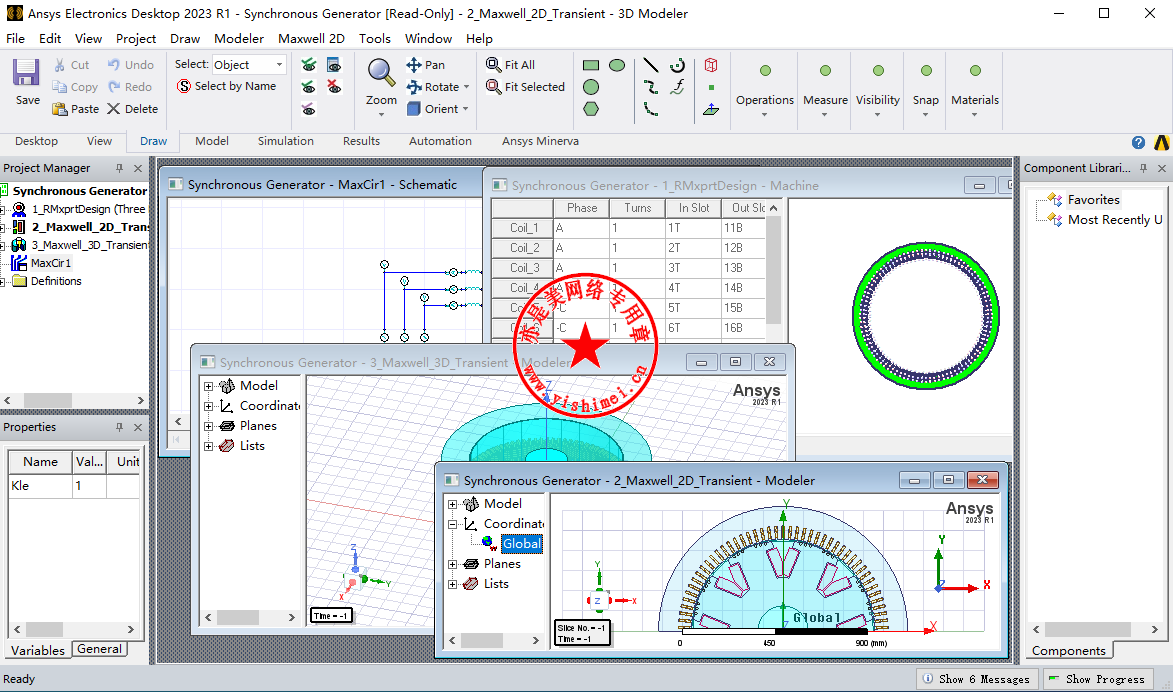Open the Modeler menu
1173x692 pixels.
(x=239, y=39)
